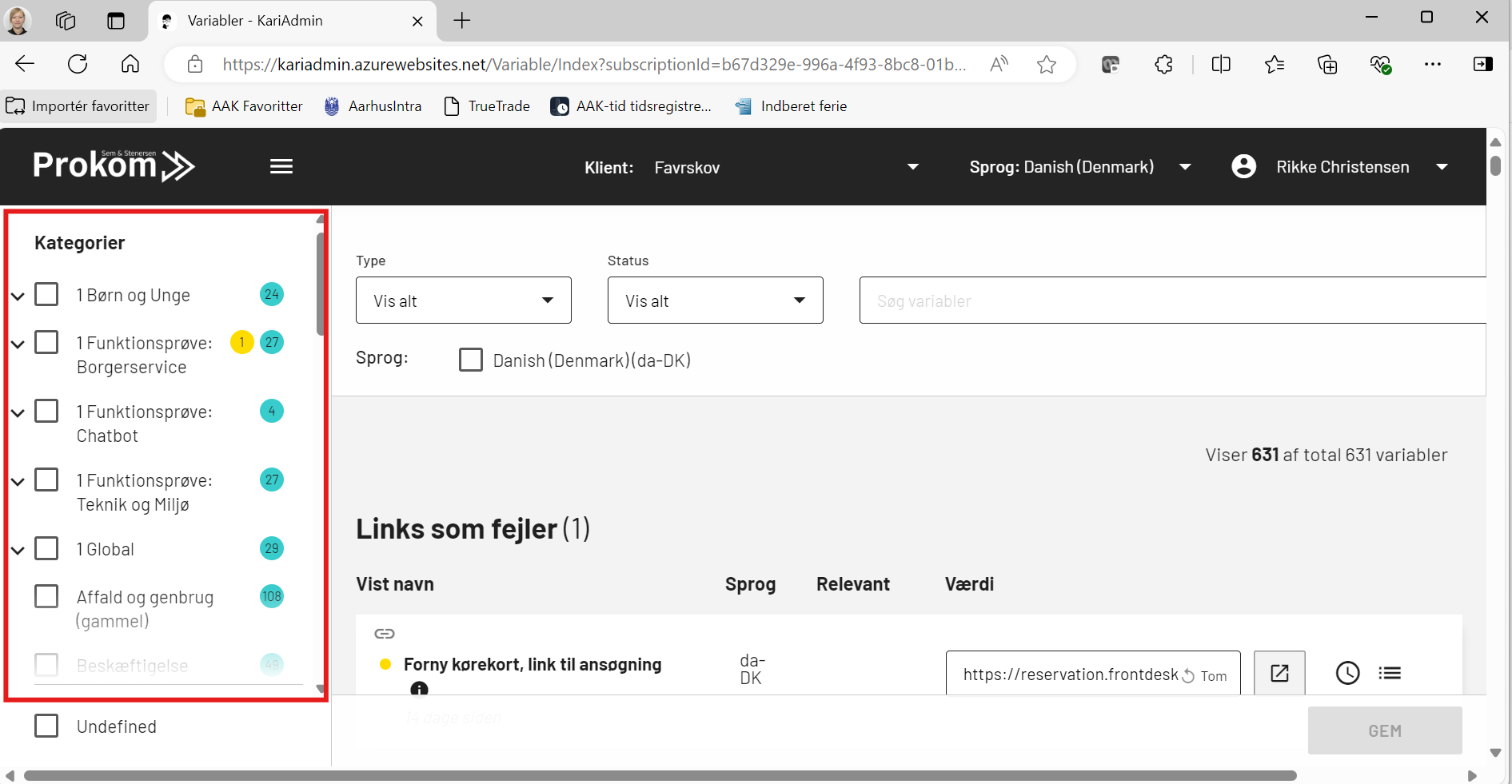The image size is (1512, 784).
Task: Enable Danish (Denmark)(da-DK) language checkbox
Action: [x=471, y=360]
